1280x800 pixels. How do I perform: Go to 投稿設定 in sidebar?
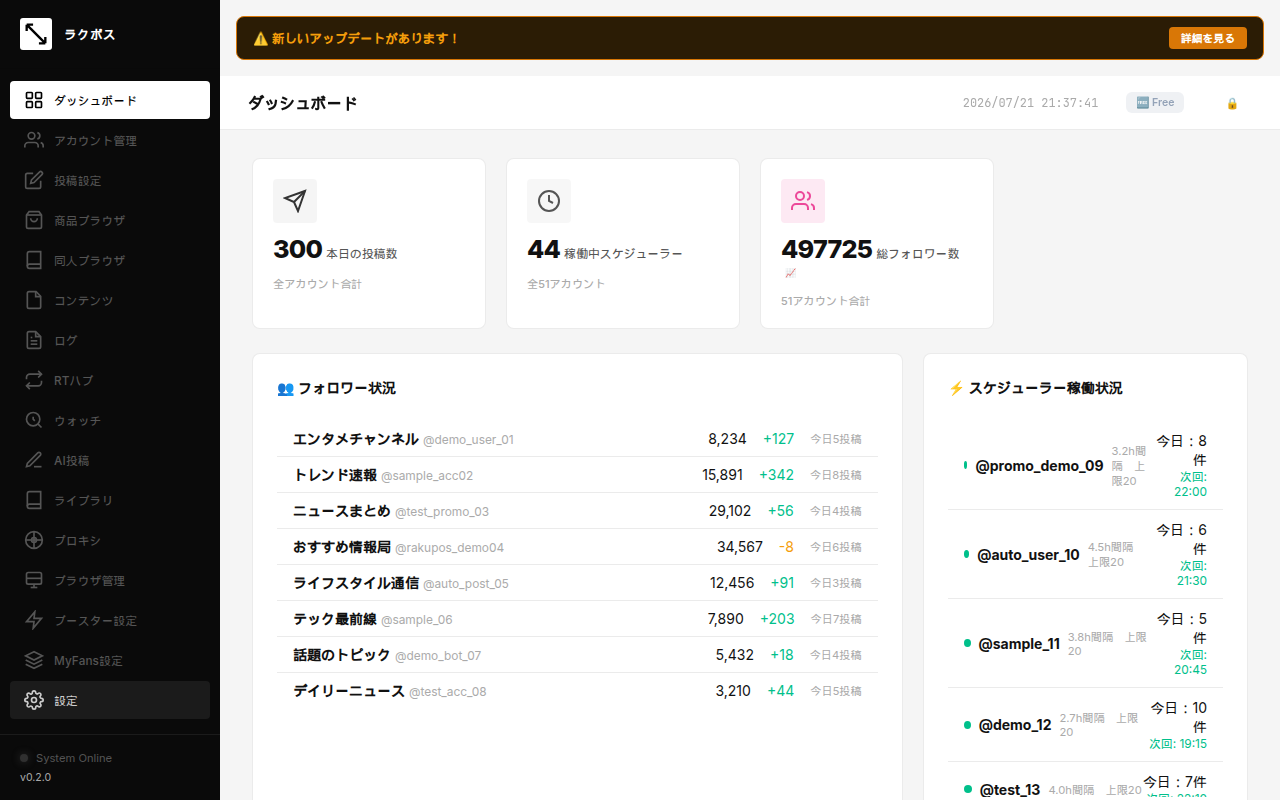[110, 180]
